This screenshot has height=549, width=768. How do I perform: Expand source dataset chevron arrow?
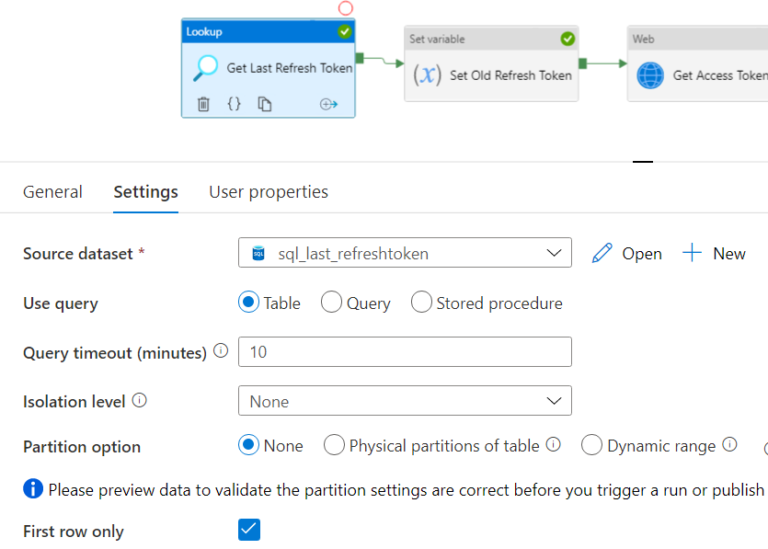point(554,253)
